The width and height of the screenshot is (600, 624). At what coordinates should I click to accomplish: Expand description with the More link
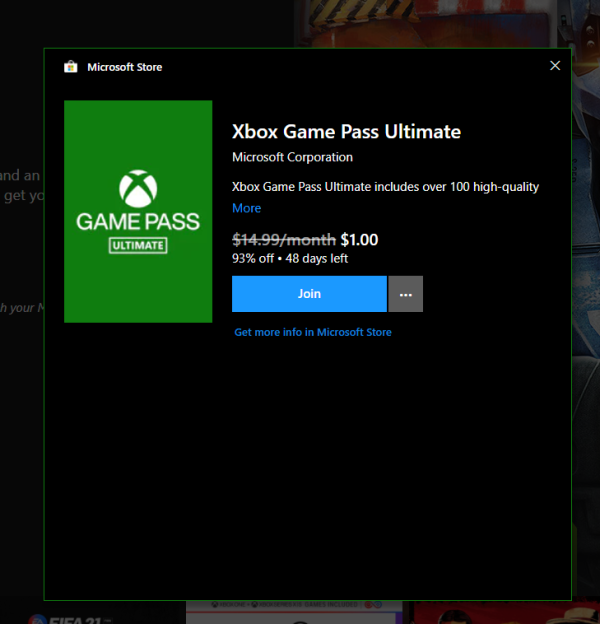(x=246, y=208)
